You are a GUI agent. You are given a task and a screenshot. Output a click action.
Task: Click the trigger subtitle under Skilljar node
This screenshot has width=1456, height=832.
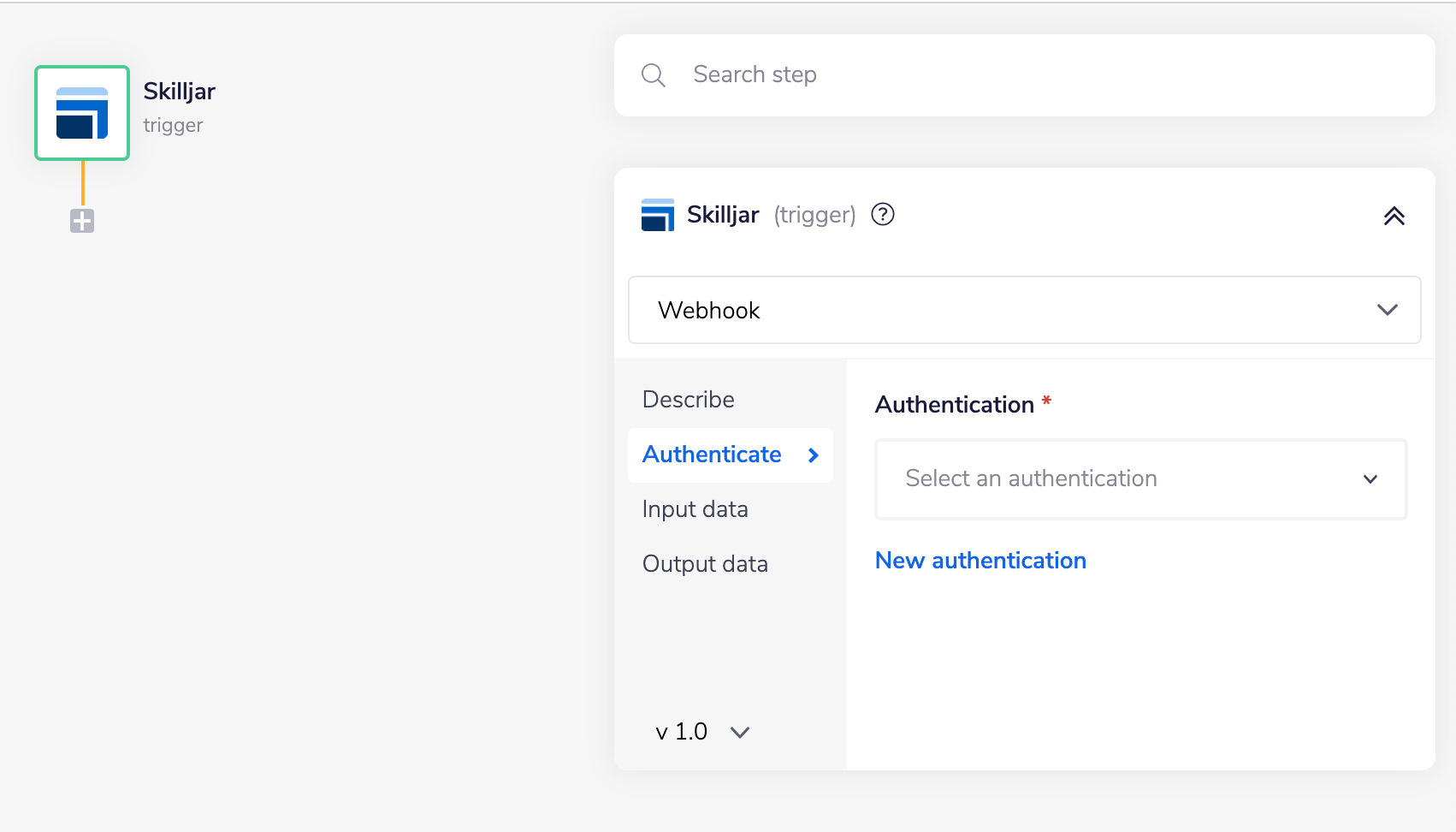[173, 126]
